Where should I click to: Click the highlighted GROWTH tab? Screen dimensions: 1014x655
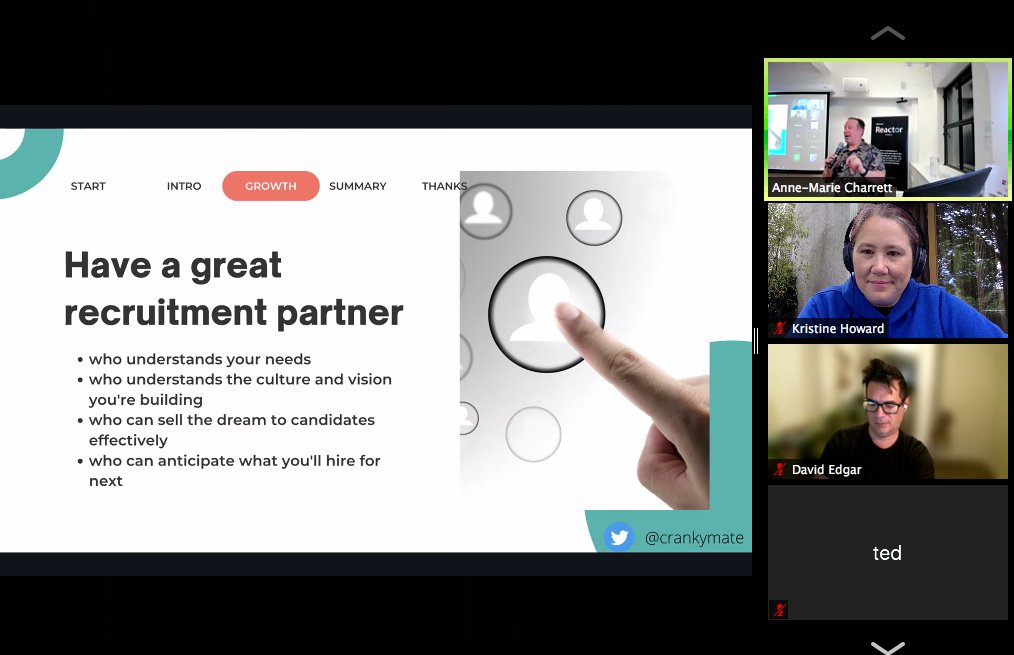coord(270,186)
